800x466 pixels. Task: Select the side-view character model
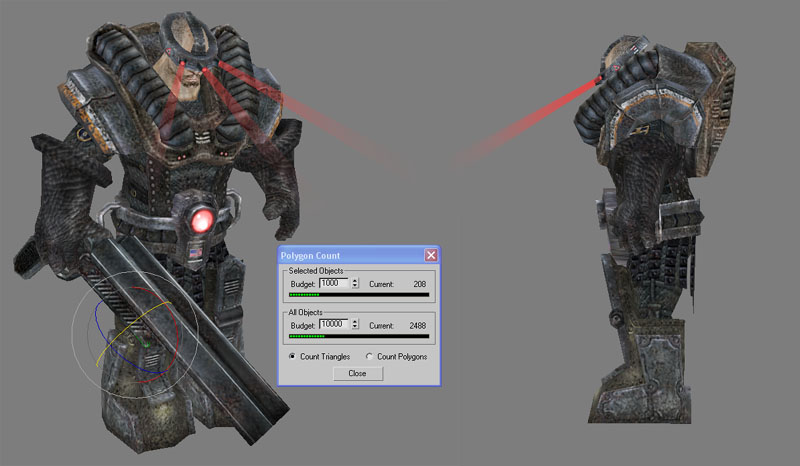click(653, 230)
